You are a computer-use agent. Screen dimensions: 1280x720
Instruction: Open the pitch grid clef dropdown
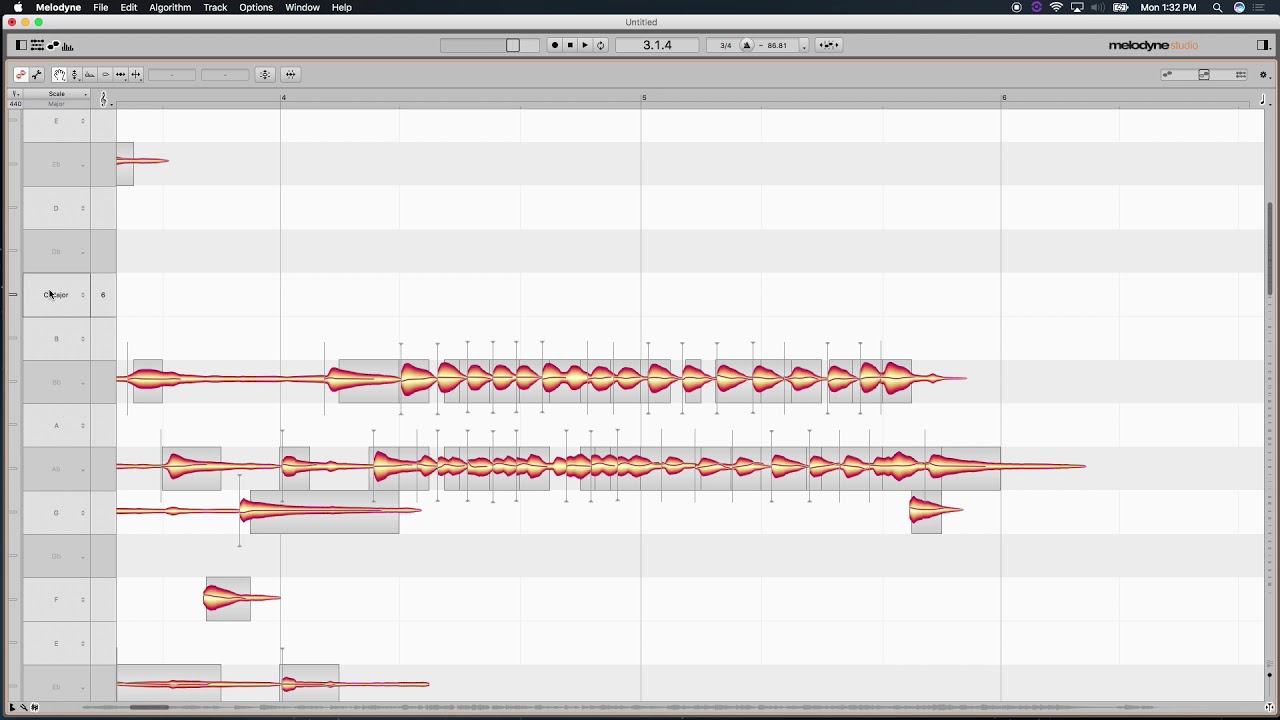(x=103, y=98)
